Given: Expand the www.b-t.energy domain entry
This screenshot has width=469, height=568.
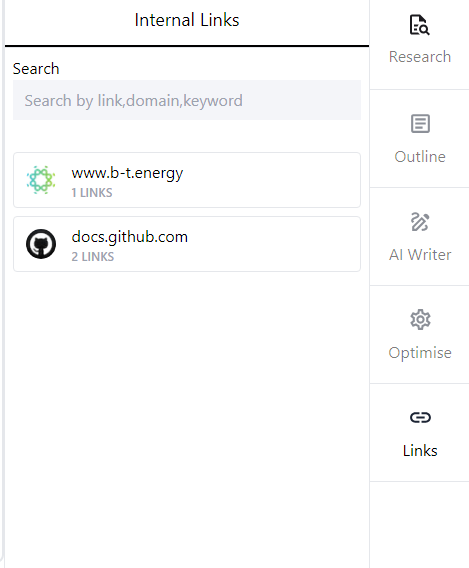Looking at the screenshot, I should click(187, 180).
